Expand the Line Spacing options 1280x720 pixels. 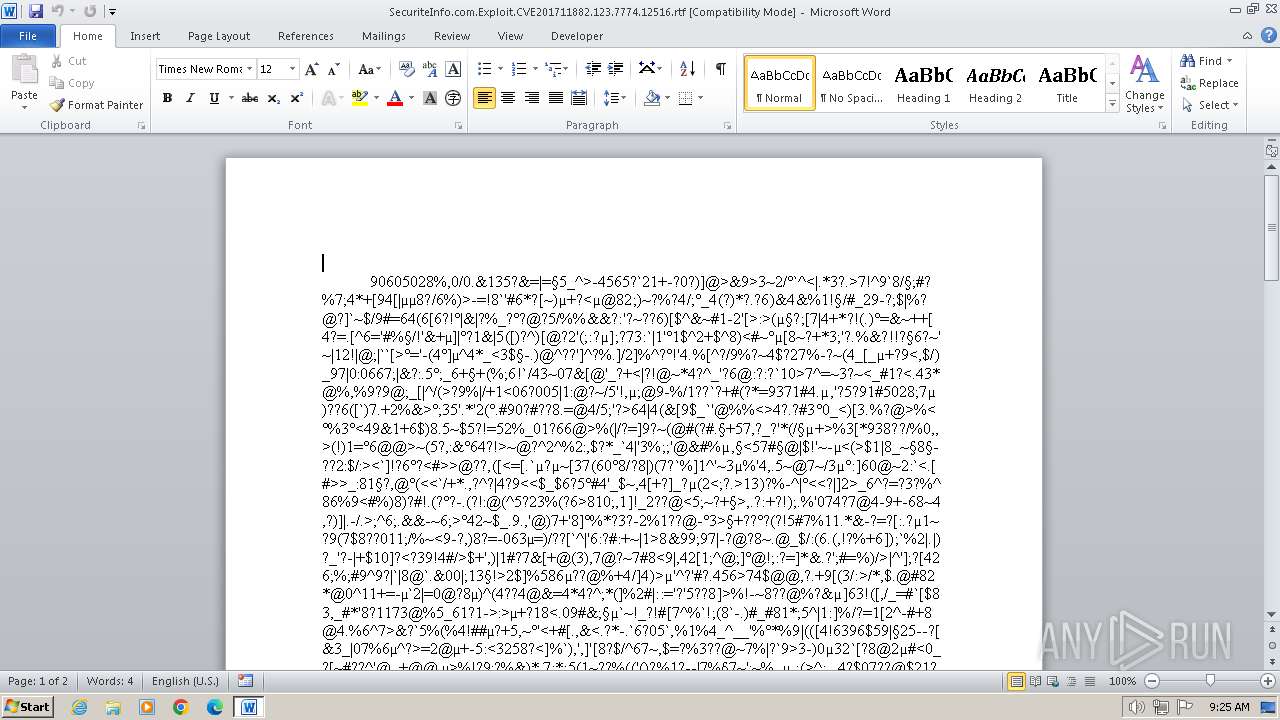click(615, 98)
